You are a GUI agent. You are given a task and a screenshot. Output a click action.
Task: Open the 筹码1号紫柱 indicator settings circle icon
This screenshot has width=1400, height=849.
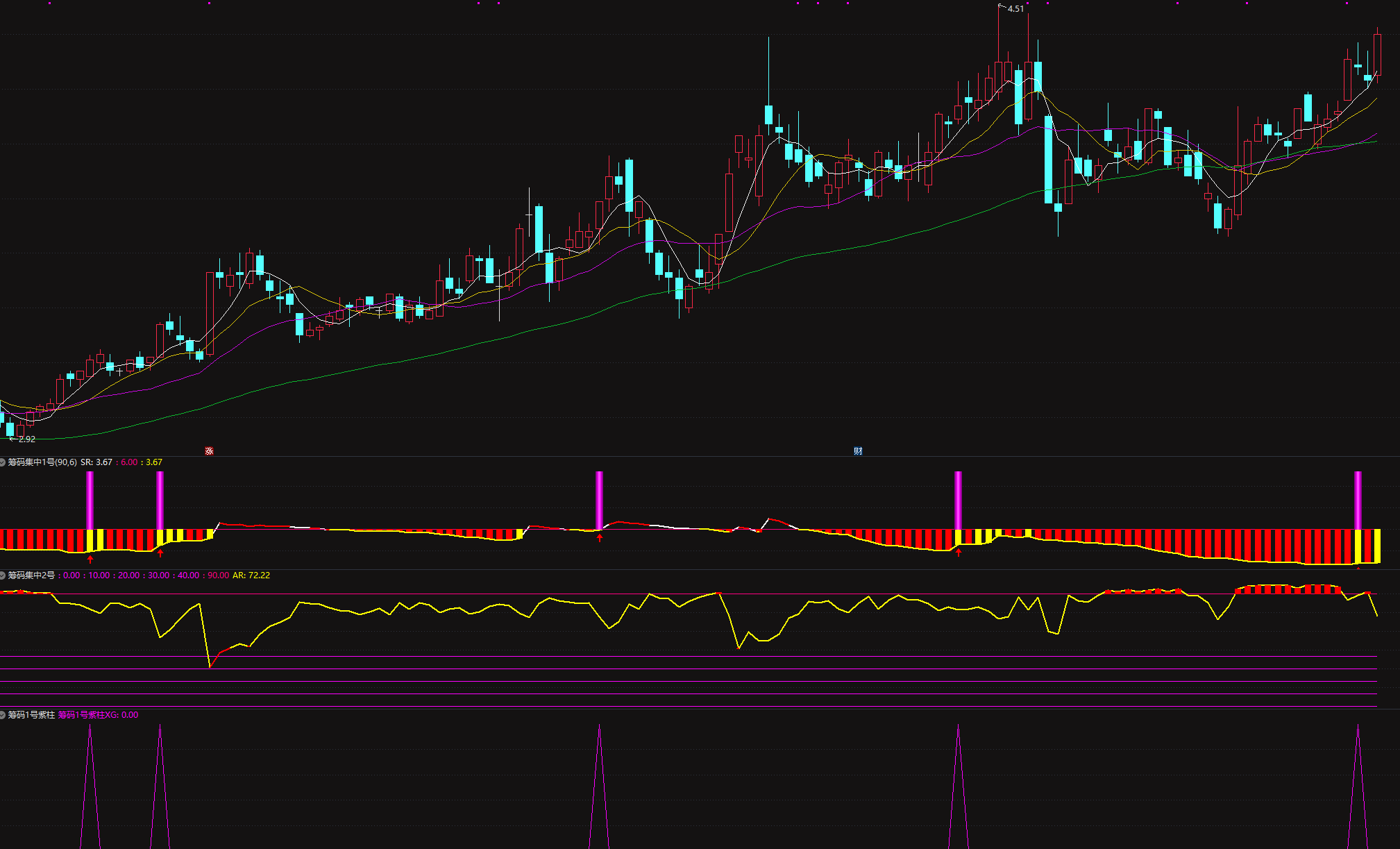pyautogui.click(x=3, y=715)
